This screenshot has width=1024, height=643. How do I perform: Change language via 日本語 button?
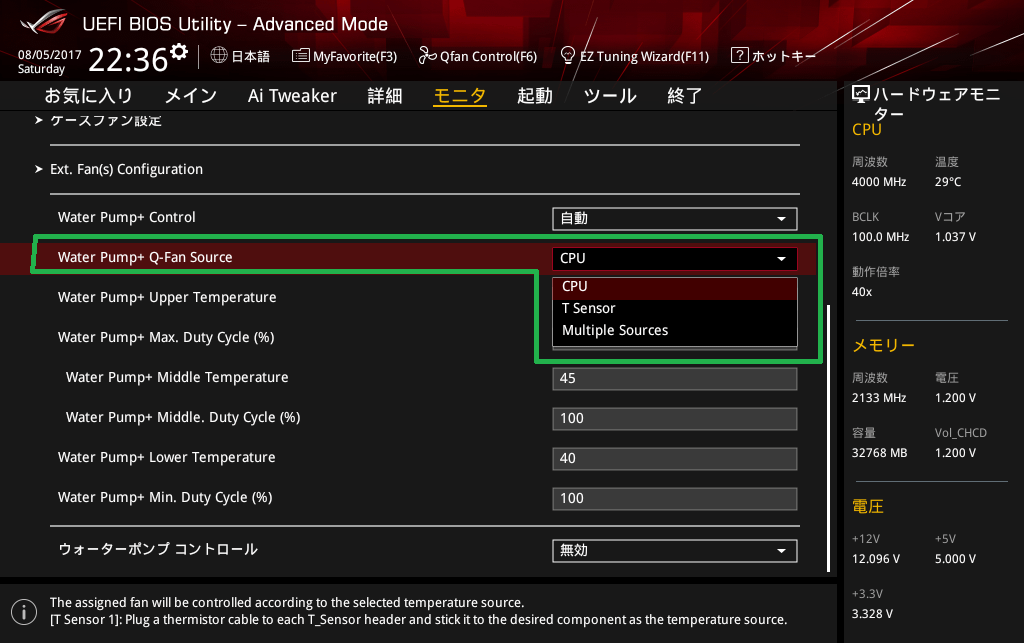click(x=251, y=56)
